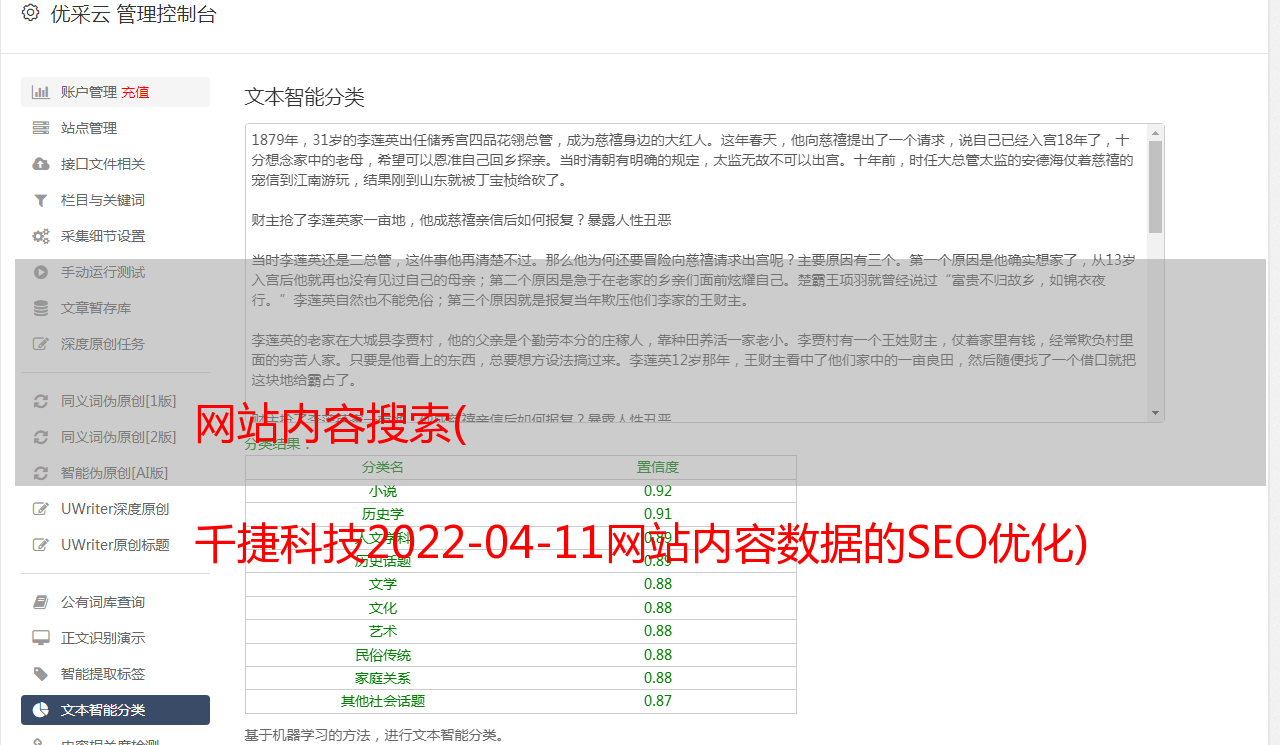Screen dimensions: 1280x745
Task: Click the 民俗传统 category cell
Action: (383, 655)
